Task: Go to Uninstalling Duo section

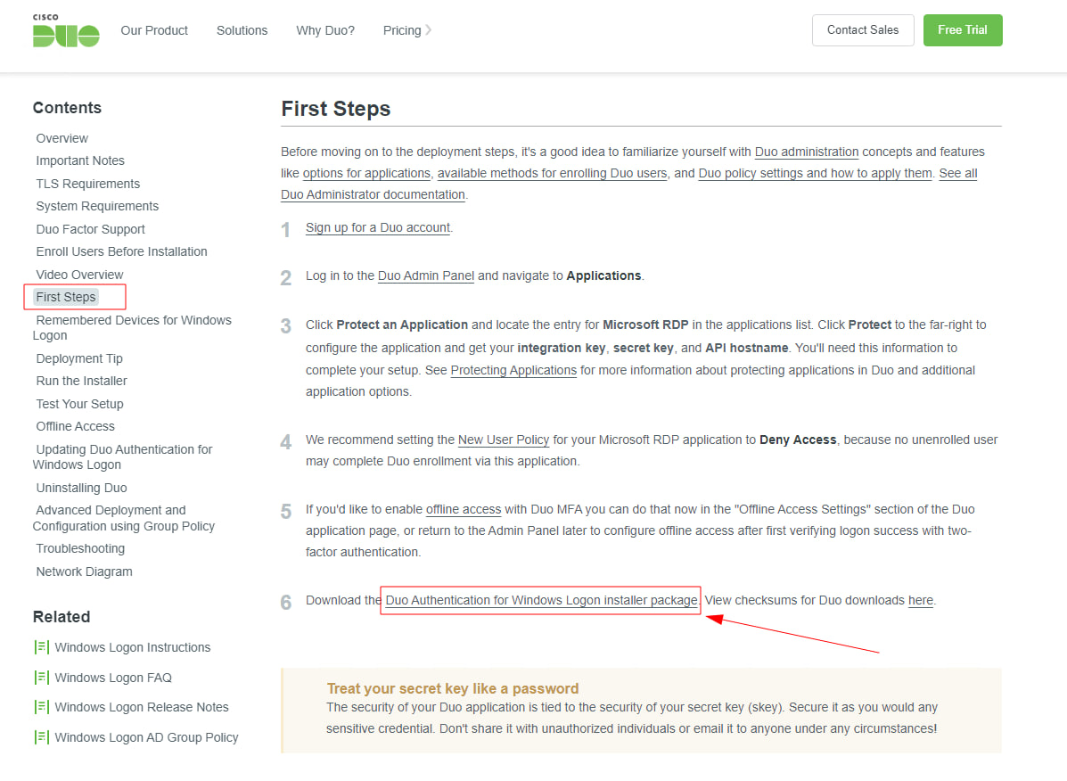Action: [82, 488]
